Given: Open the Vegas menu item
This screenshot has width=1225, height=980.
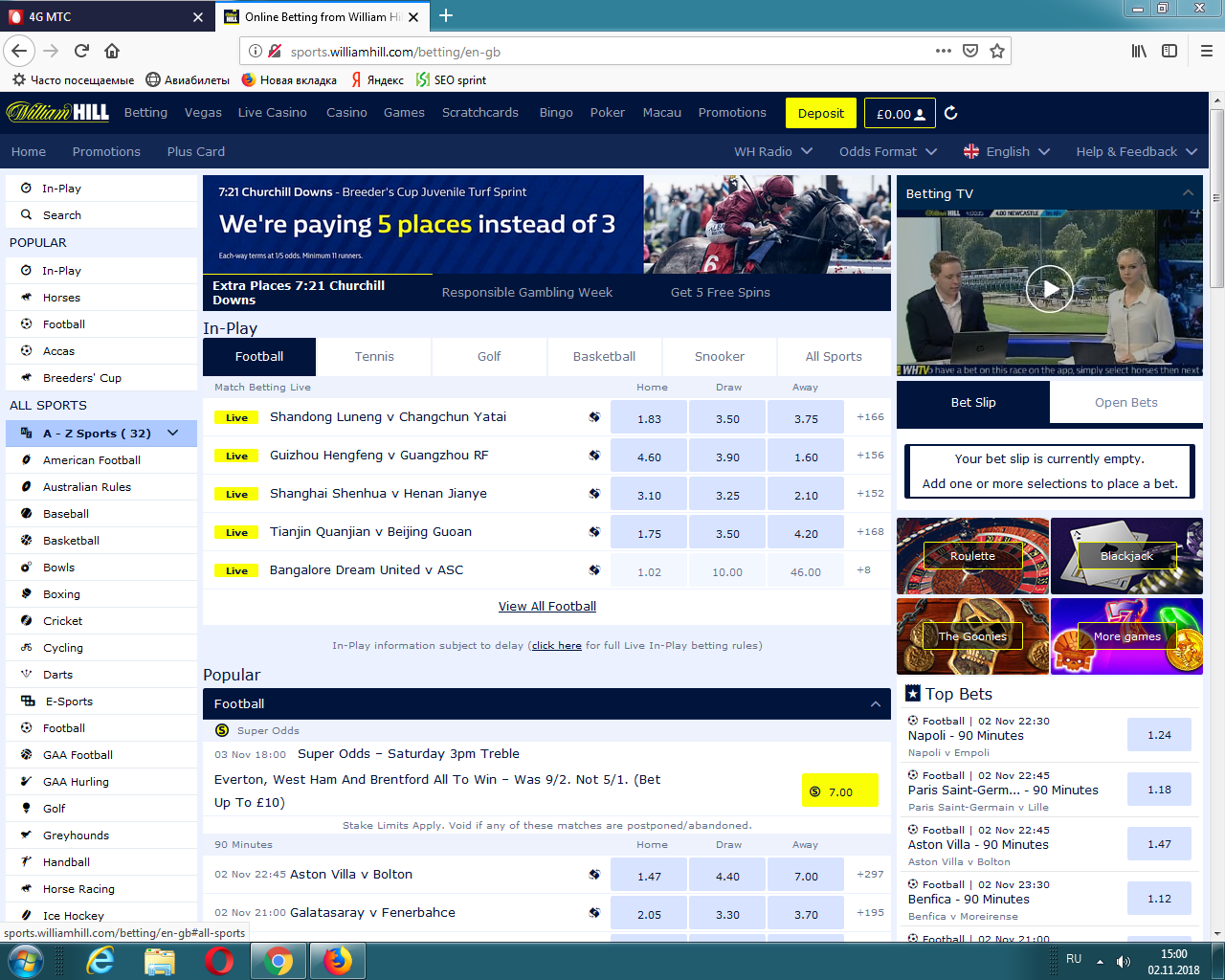Looking at the screenshot, I should (x=203, y=113).
